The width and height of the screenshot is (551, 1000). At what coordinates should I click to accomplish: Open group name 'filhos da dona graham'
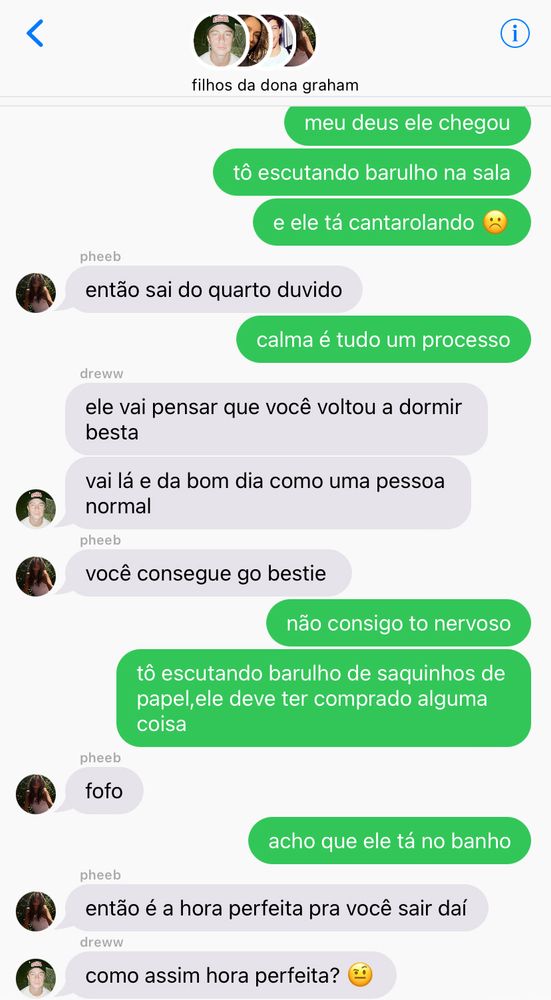pyautogui.click(x=275, y=85)
